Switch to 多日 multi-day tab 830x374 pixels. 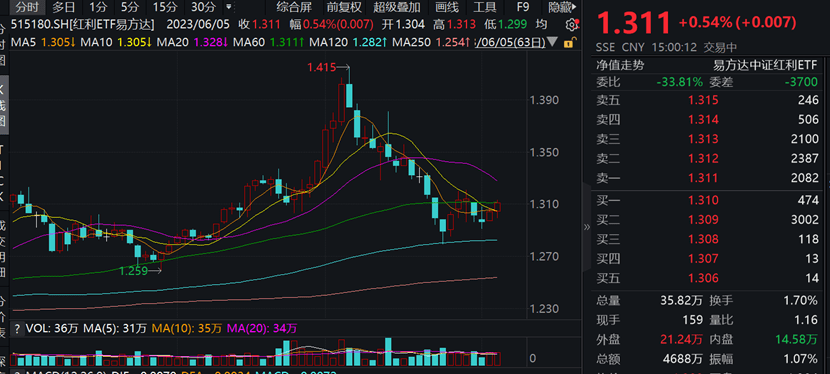click(64, 7)
